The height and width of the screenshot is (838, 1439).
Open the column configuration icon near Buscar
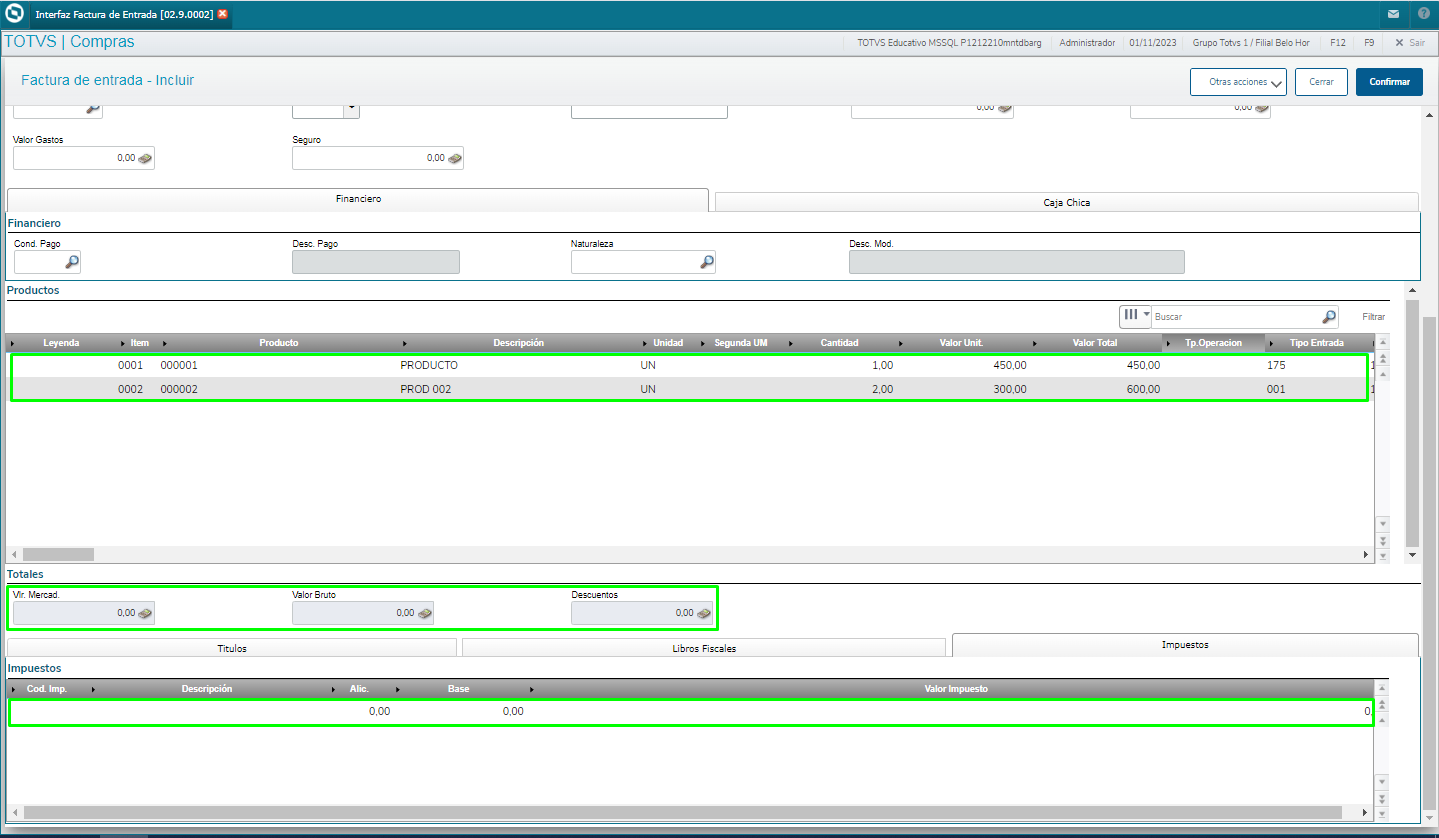pos(1135,316)
